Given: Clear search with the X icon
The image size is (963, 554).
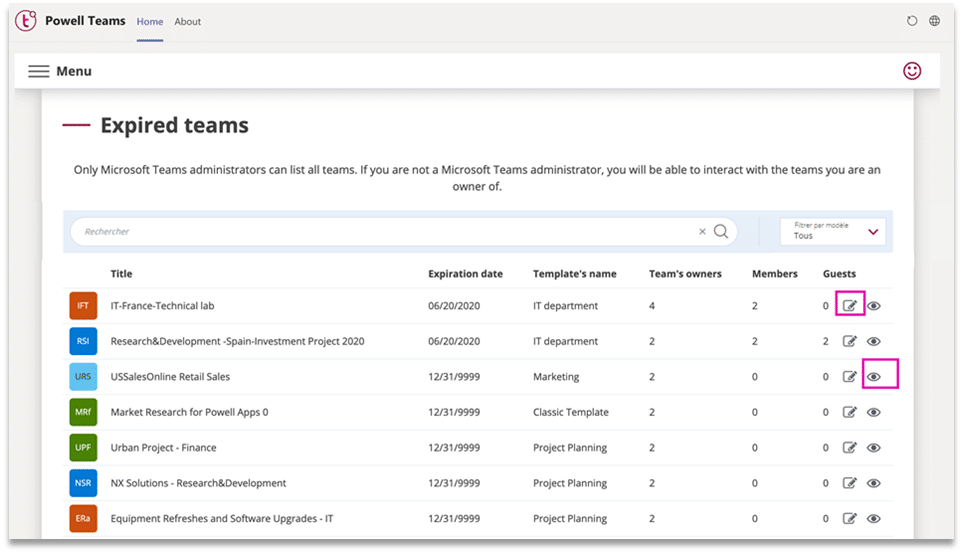Looking at the screenshot, I should (x=702, y=232).
